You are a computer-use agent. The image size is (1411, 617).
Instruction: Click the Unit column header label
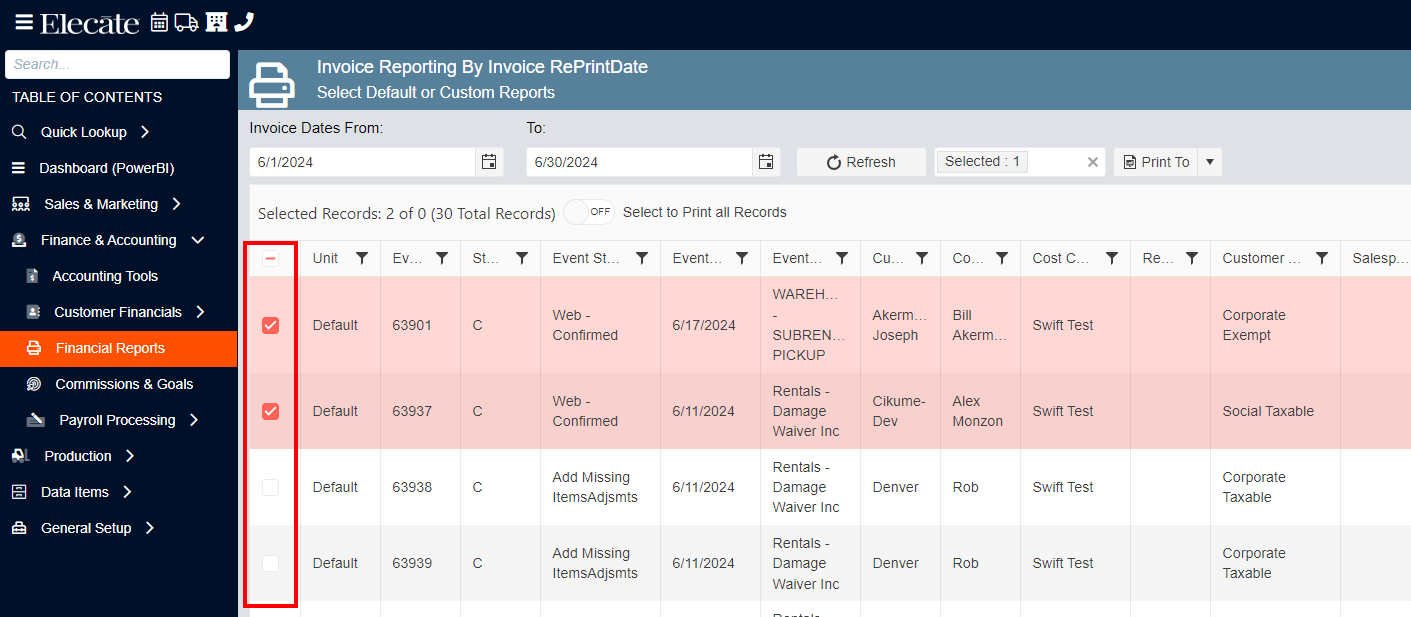[x=325, y=258]
